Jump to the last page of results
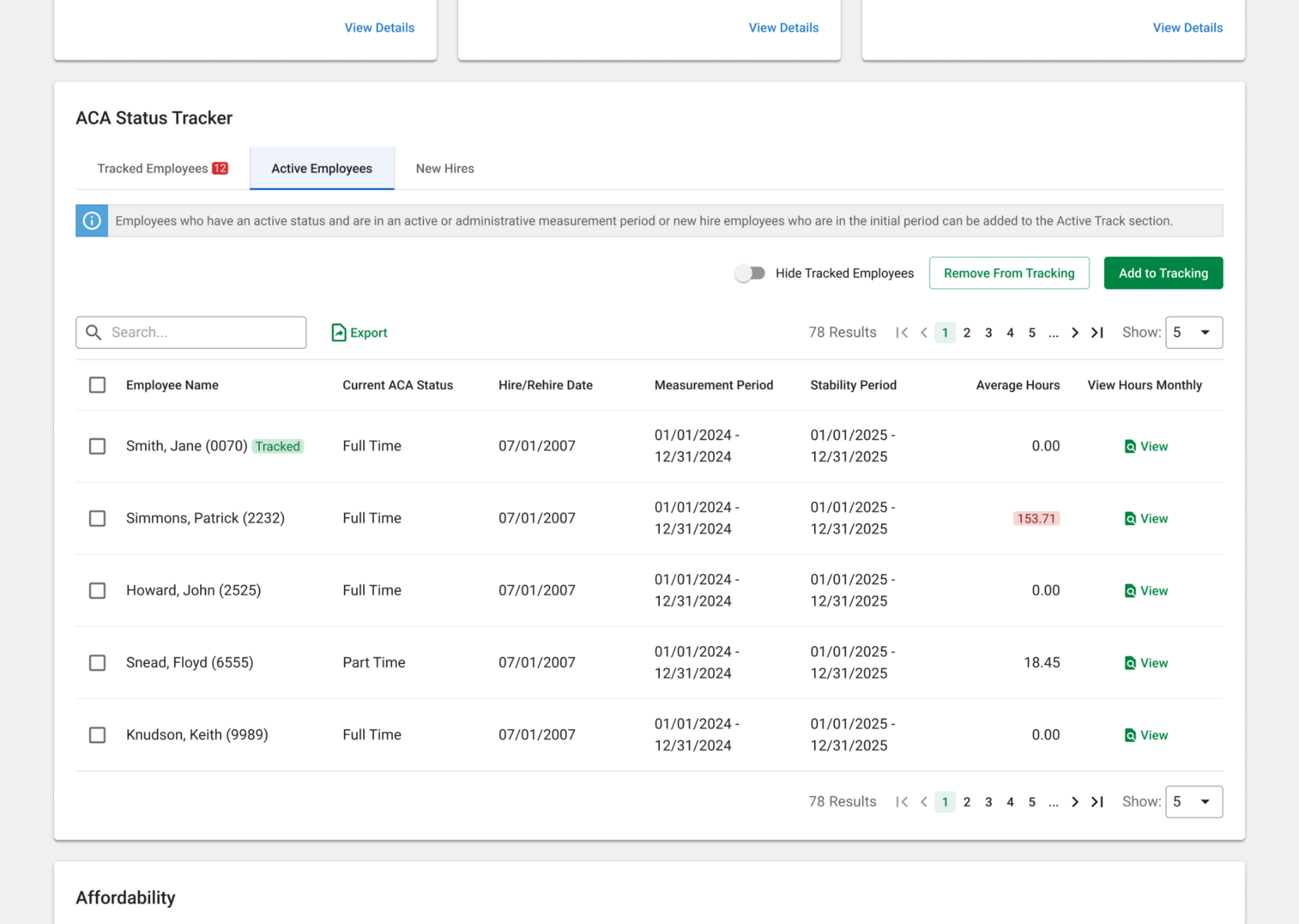Viewport: 1299px width, 924px height. coord(1098,332)
